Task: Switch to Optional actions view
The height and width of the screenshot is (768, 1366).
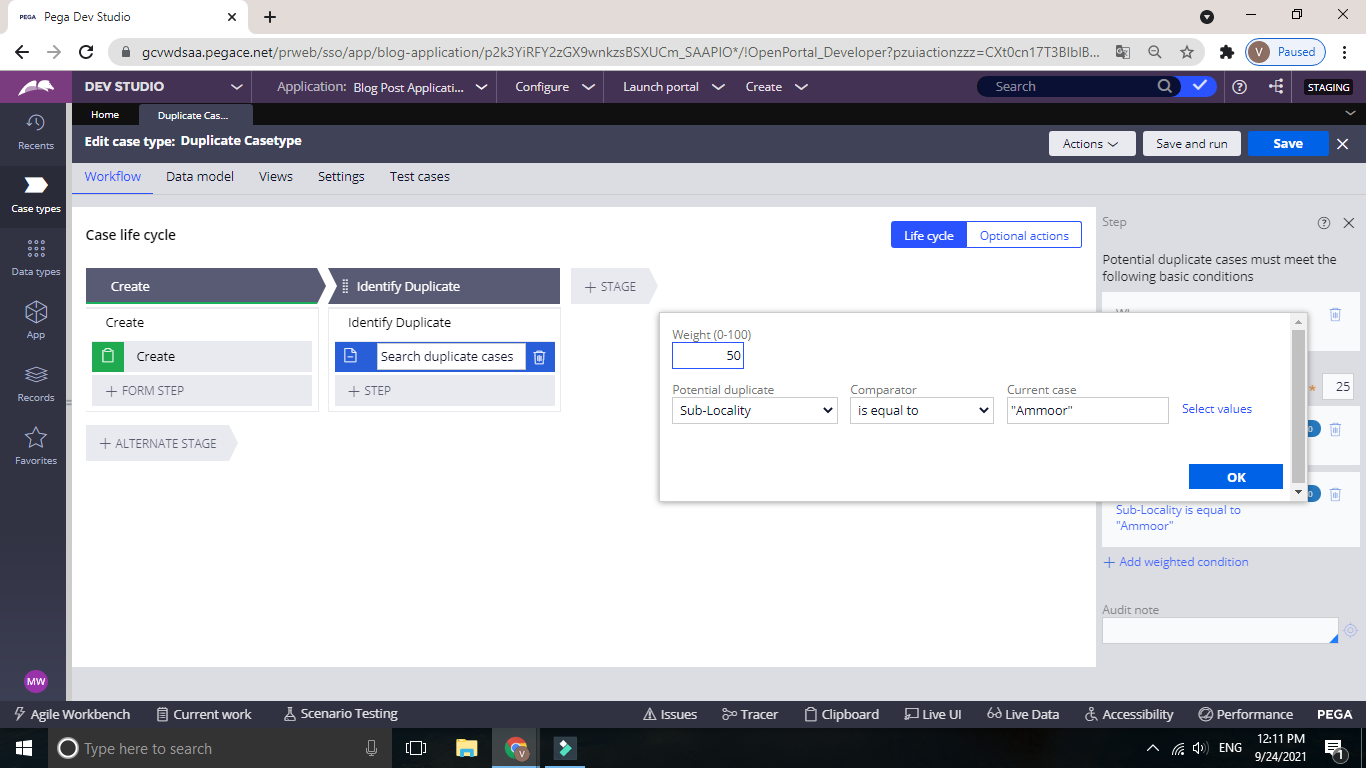Action: pos(1024,235)
